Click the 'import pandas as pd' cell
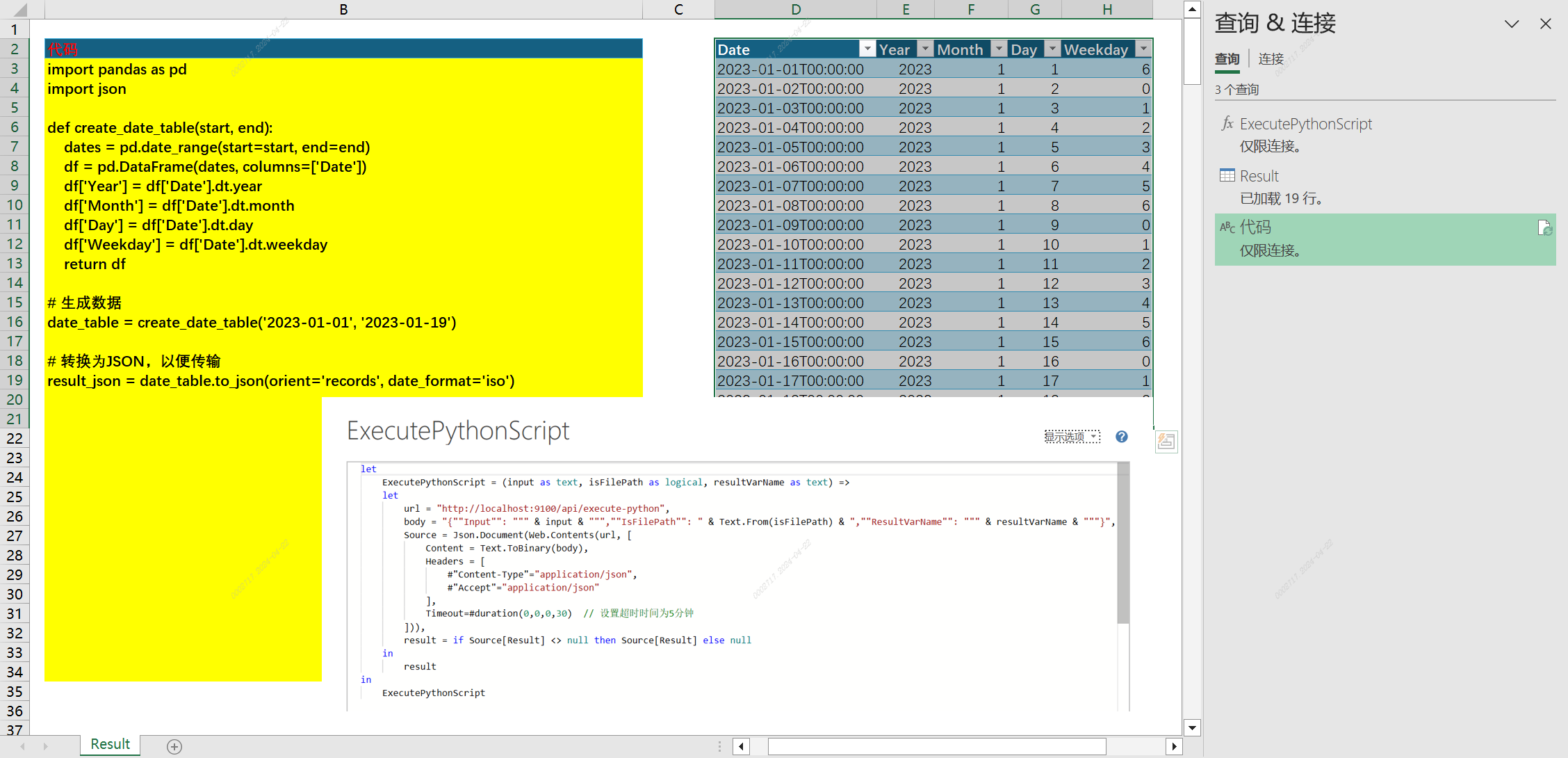This screenshot has height=758, width=1568. click(343, 69)
